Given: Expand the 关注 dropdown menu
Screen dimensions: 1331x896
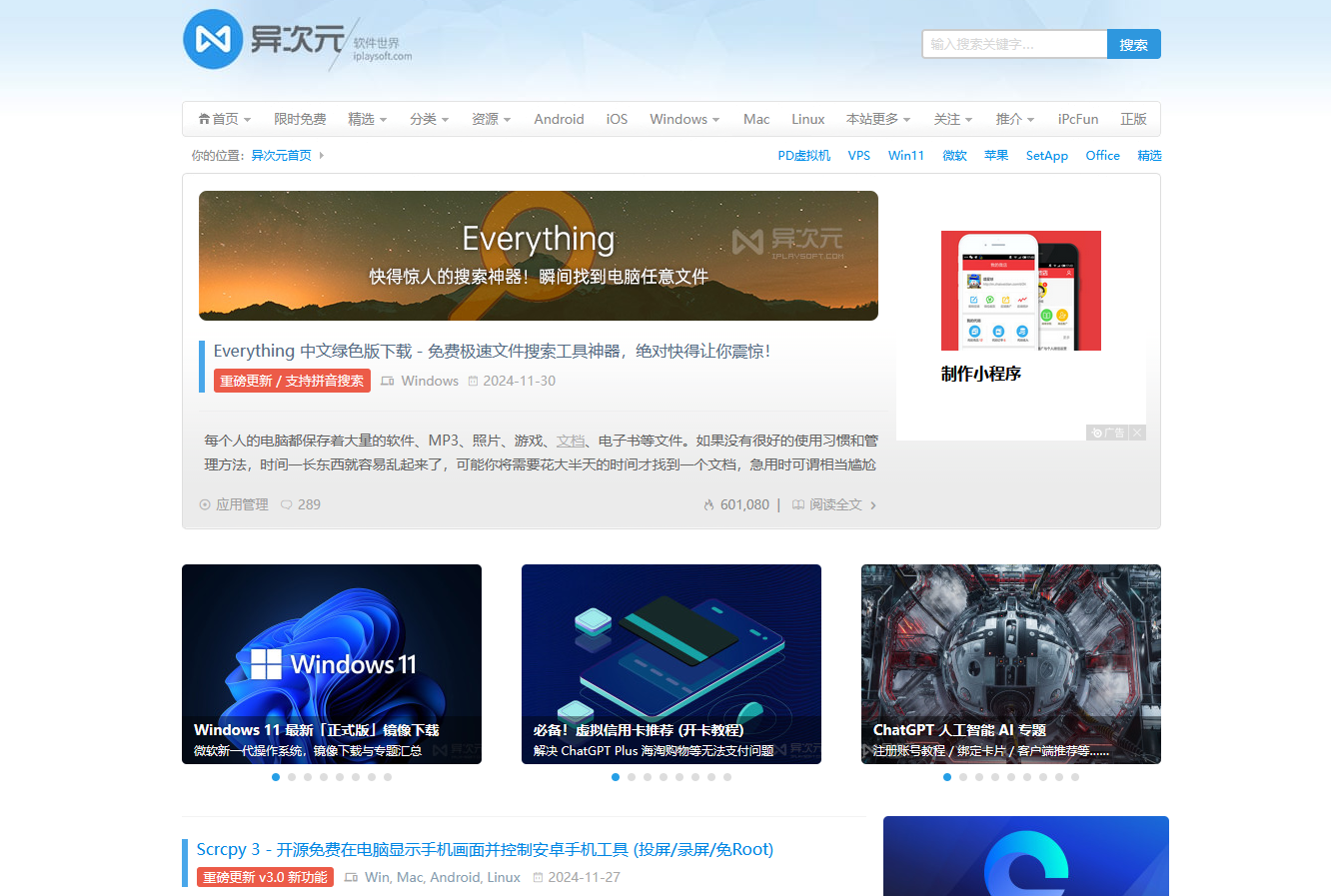Looking at the screenshot, I should [x=952, y=119].
